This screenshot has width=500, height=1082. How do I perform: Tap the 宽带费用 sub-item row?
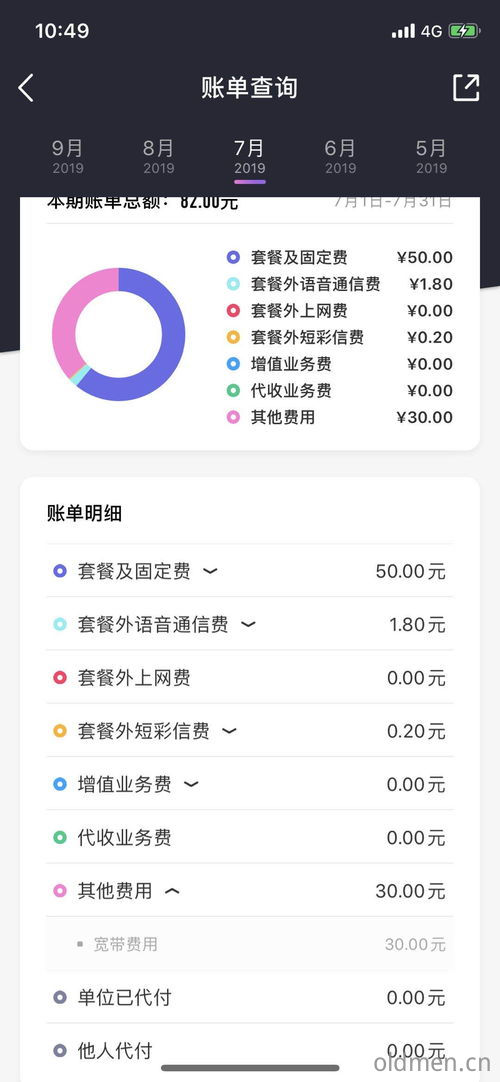(250, 944)
